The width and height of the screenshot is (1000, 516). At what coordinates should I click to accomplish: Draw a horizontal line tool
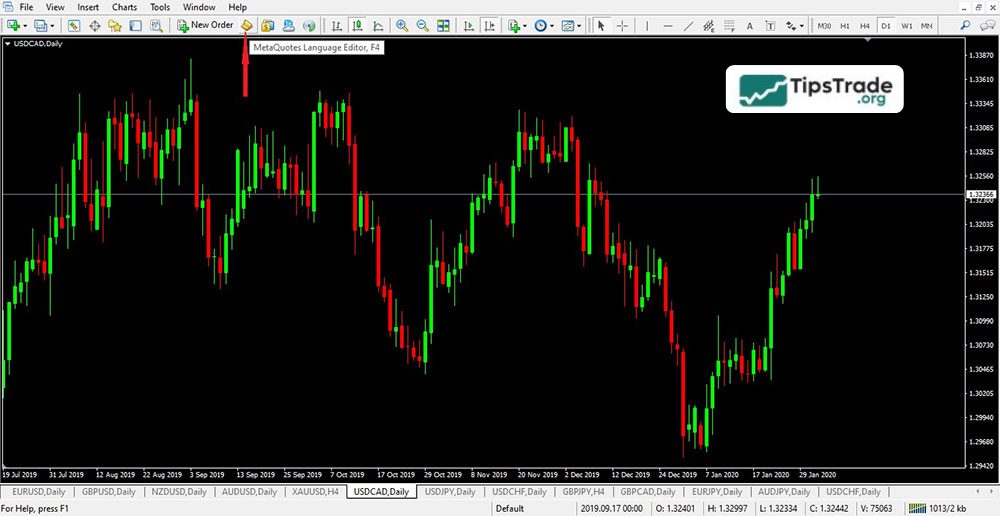coord(666,25)
